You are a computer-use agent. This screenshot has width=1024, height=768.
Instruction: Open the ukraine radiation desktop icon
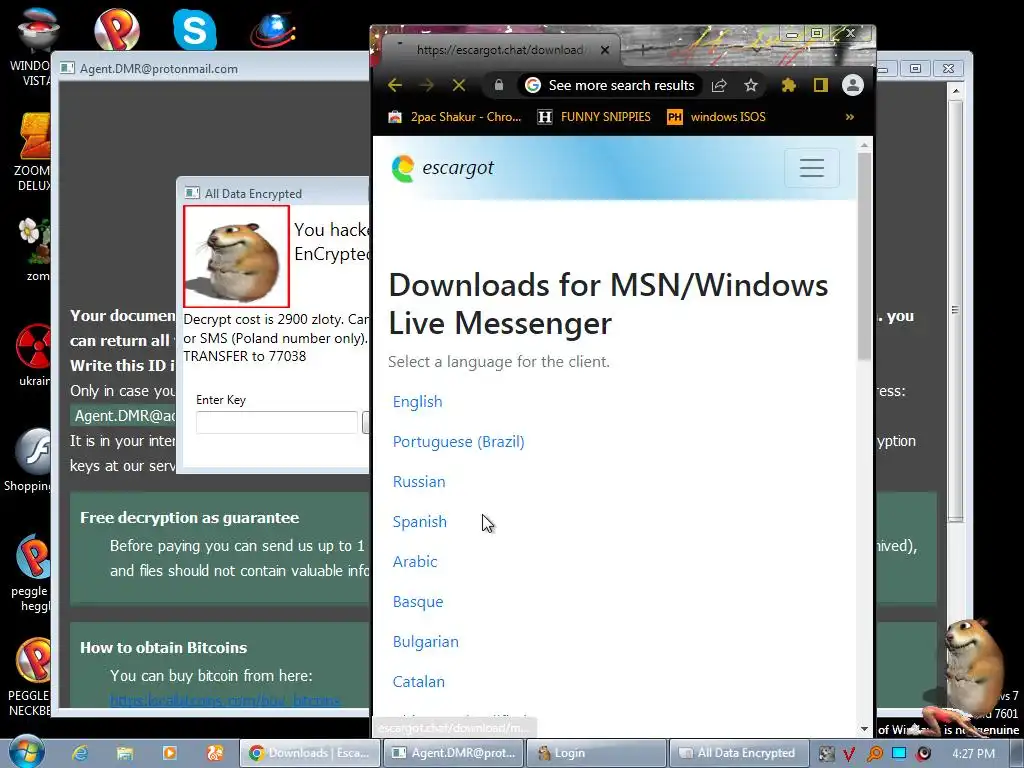pyautogui.click(x=33, y=355)
